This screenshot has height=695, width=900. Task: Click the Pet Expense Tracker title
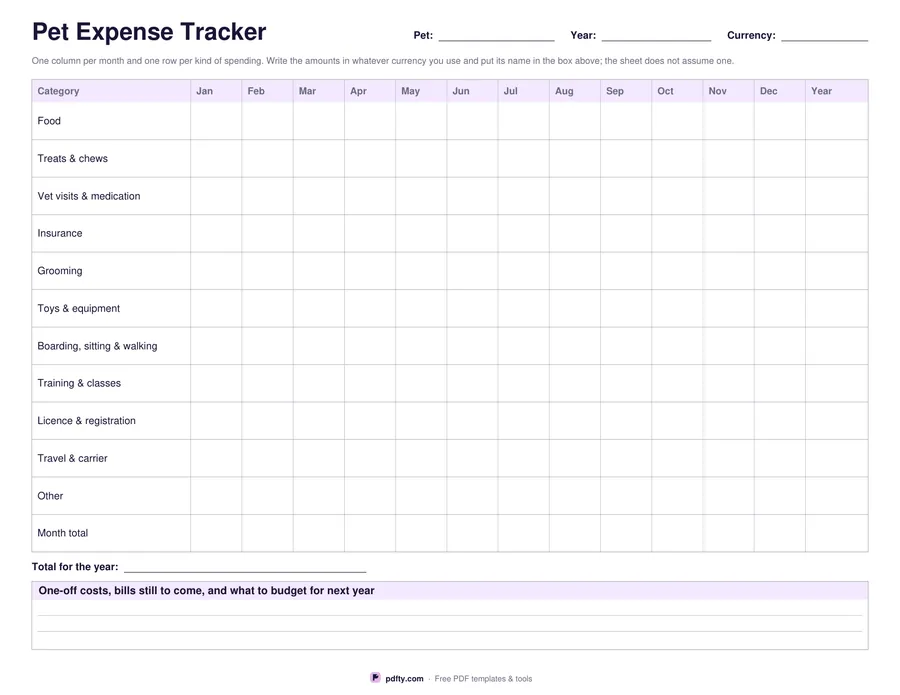click(149, 32)
